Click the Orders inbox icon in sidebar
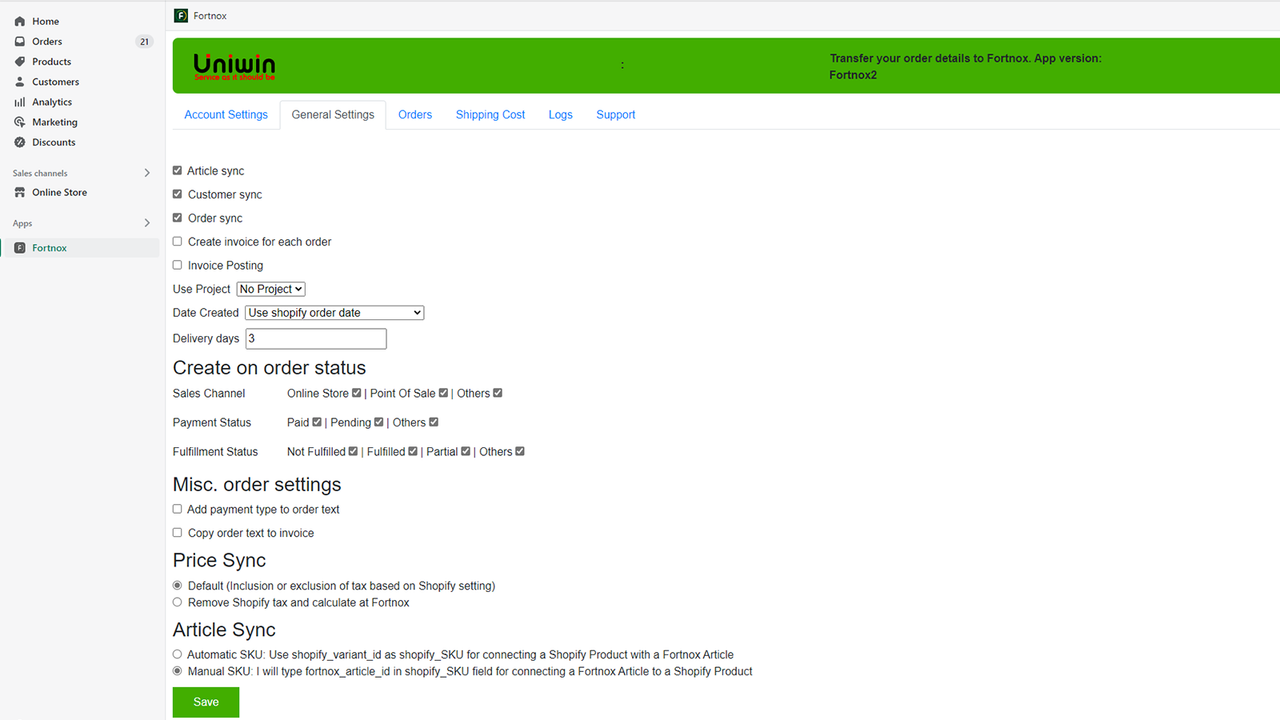 20,41
